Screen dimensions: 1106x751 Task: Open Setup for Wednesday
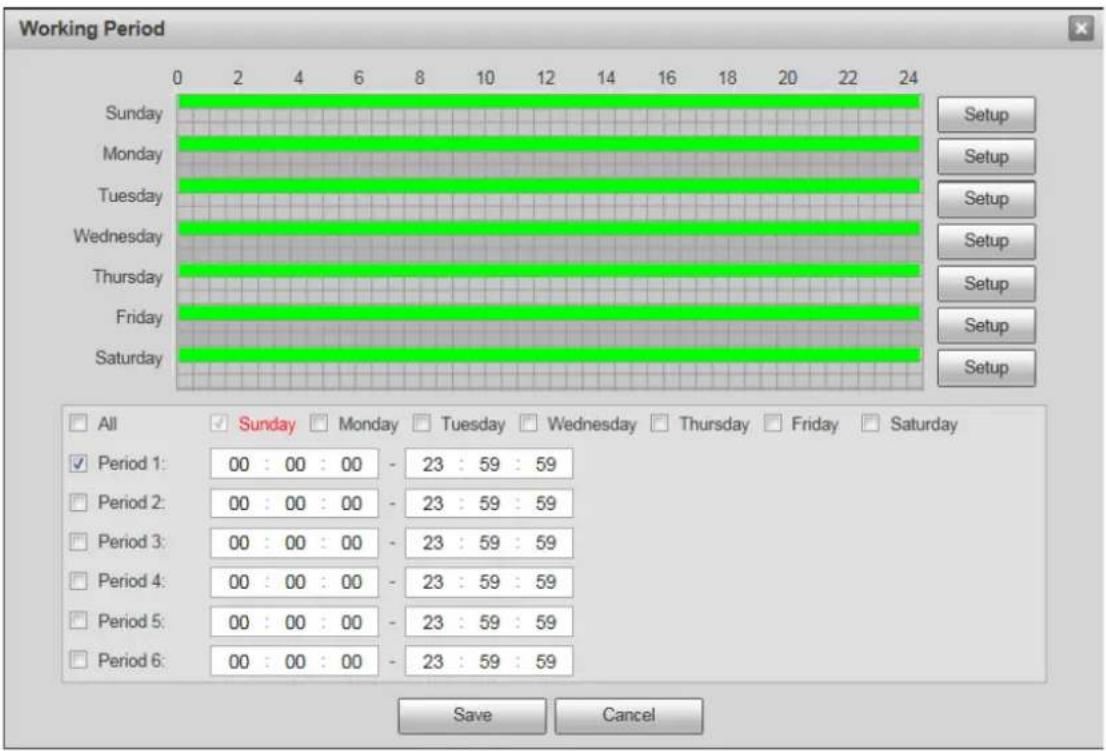point(986,241)
